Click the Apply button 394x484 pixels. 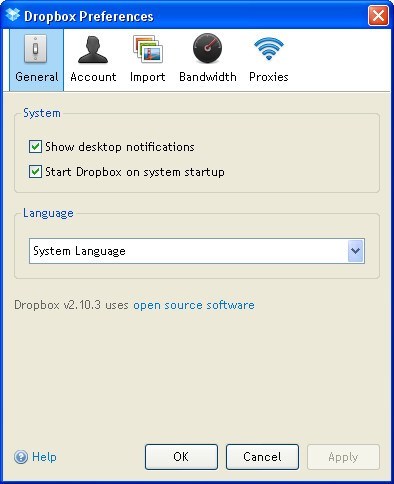tap(343, 457)
